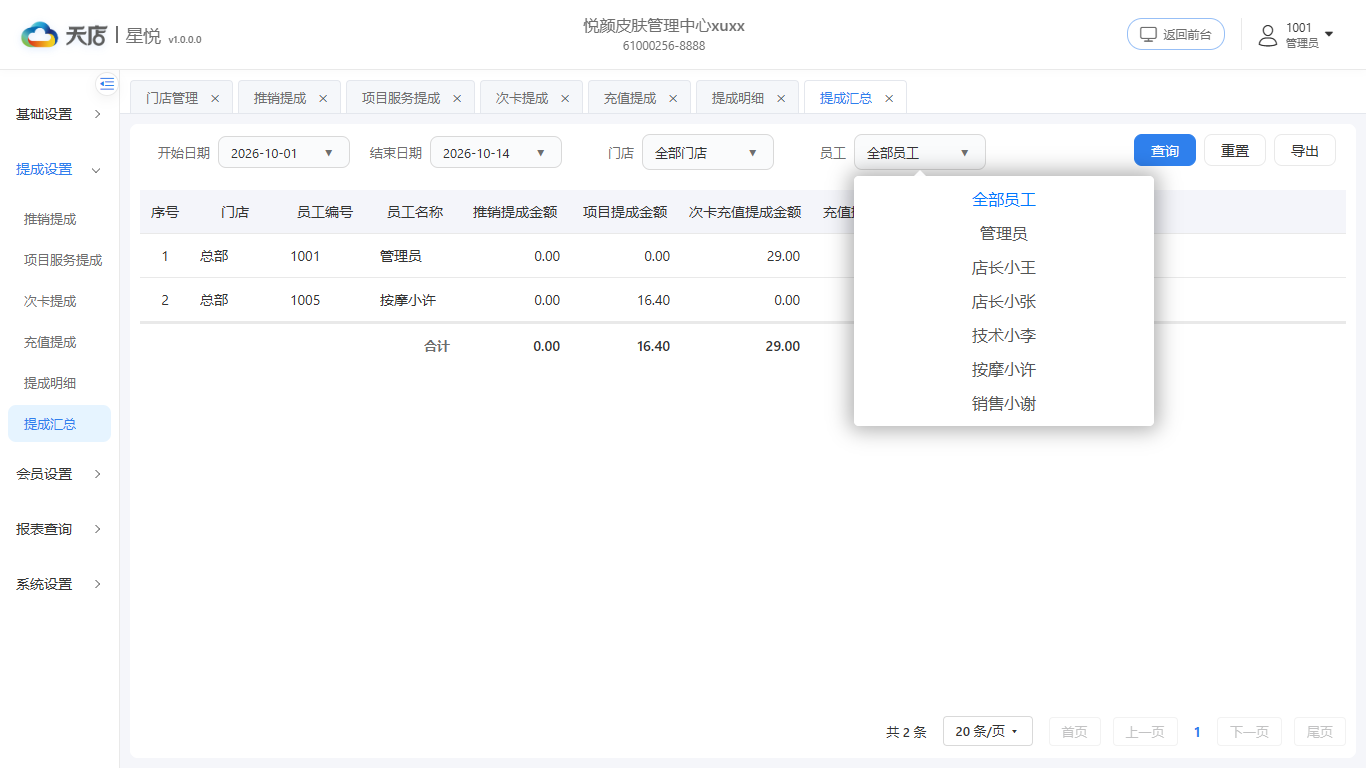
Task: Close the 推销提成 tab
Action: [x=323, y=98]
